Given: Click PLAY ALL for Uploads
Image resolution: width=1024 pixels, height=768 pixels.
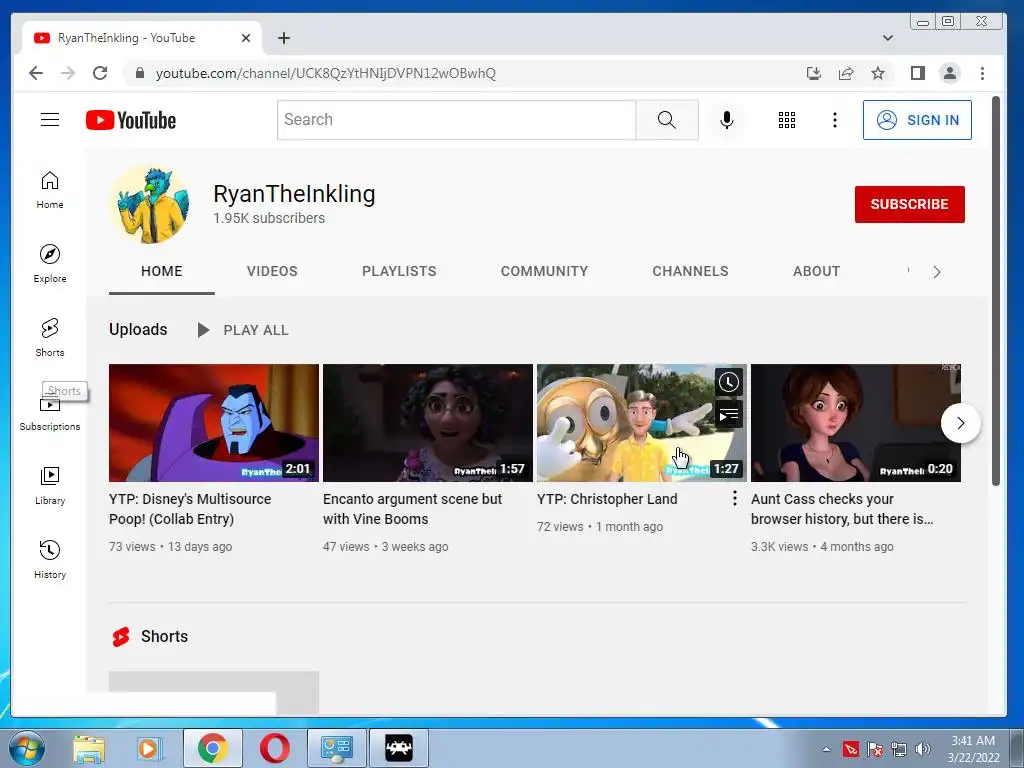Looking at the screenshot, I should [x=243, y=330].
